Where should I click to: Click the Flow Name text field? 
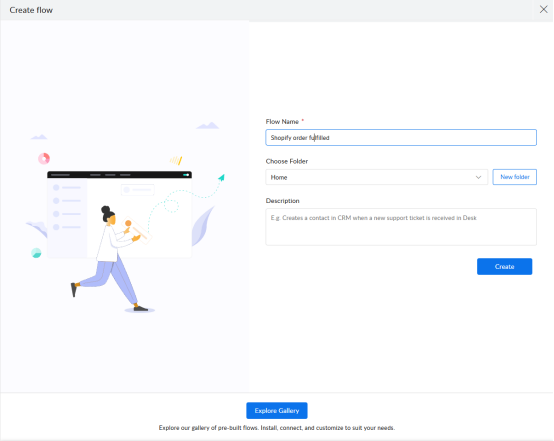tap(401, 137)
